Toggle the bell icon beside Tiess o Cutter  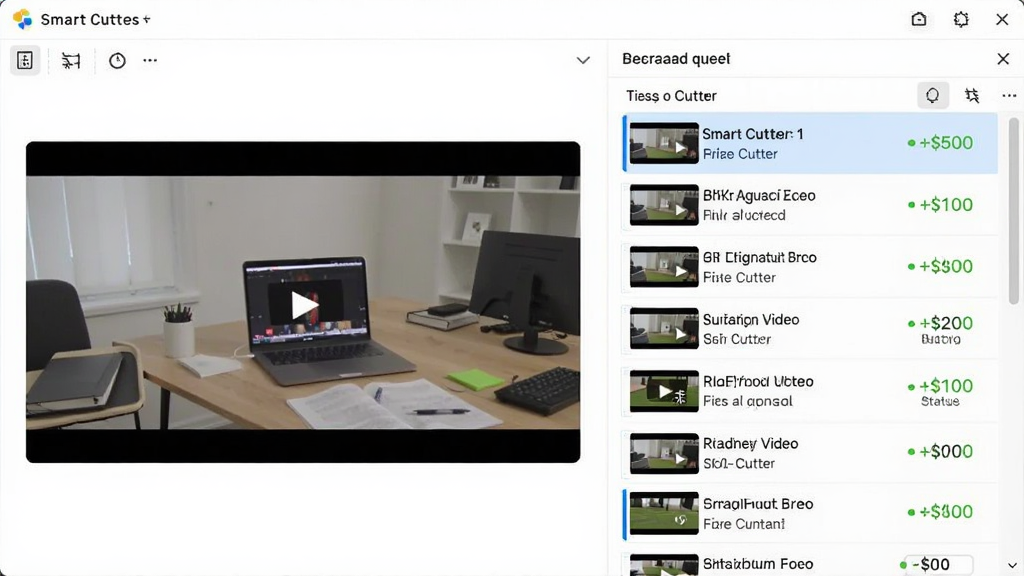(933, 95)
